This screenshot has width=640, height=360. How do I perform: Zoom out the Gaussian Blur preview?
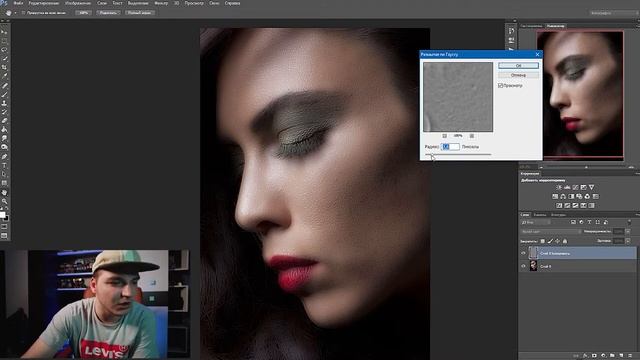(x=444, y=136)
